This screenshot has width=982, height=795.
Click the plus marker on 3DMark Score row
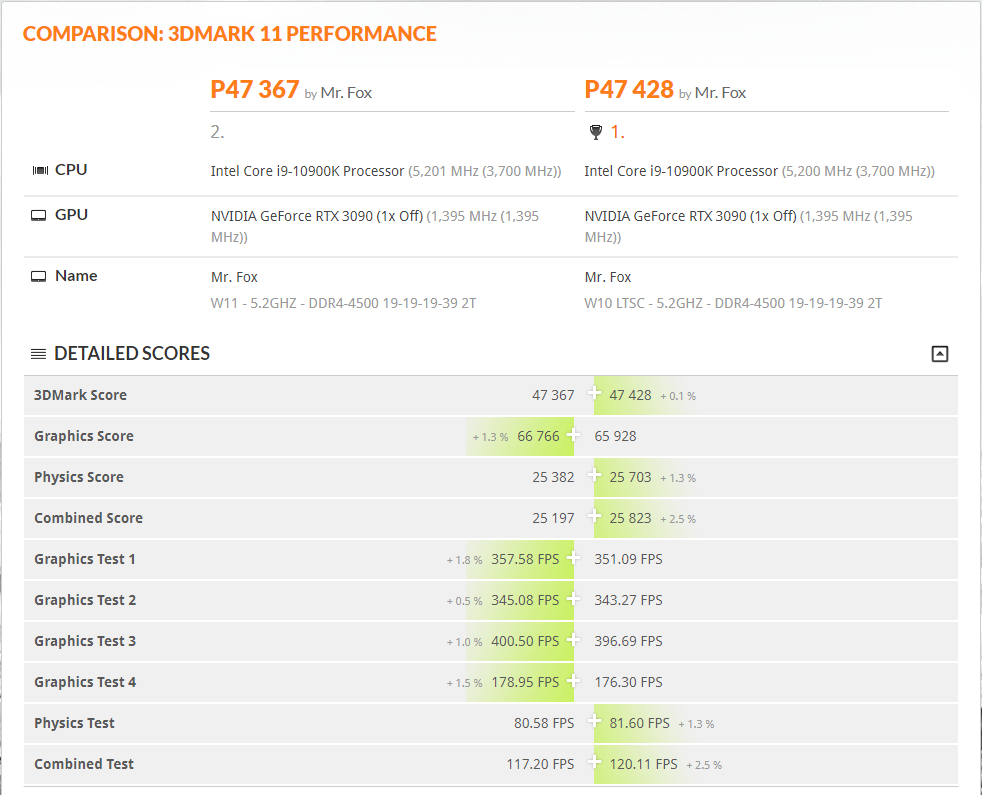[x=594, y=393]
